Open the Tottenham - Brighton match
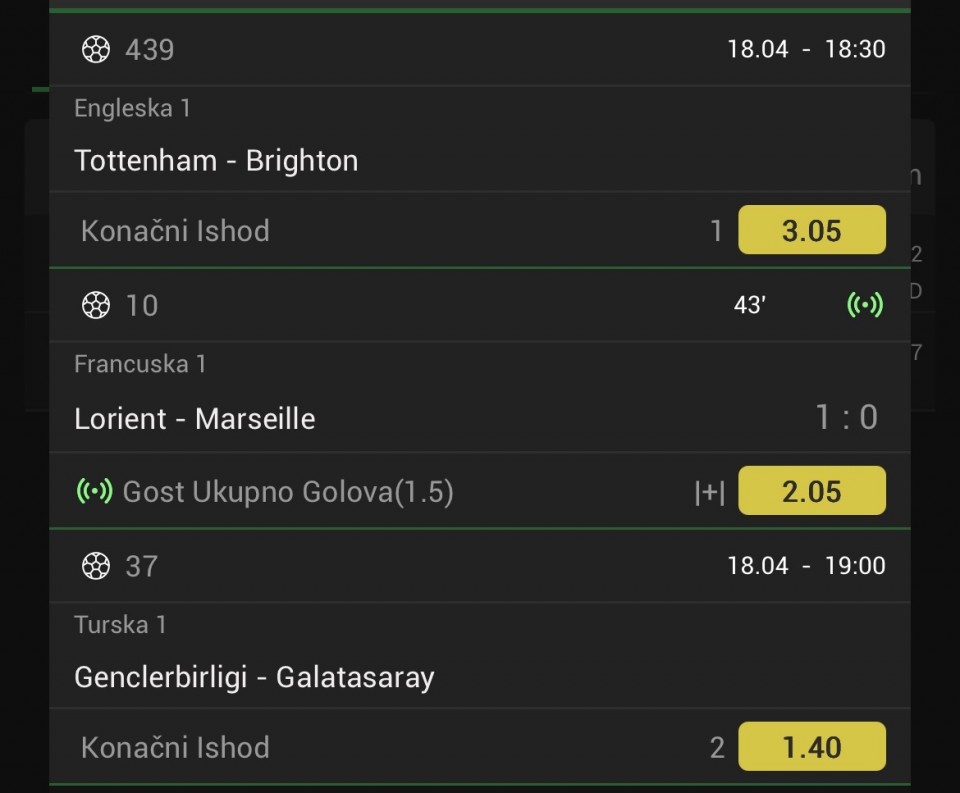The width and height of the screenshot is (960, 793). point(216,161)
